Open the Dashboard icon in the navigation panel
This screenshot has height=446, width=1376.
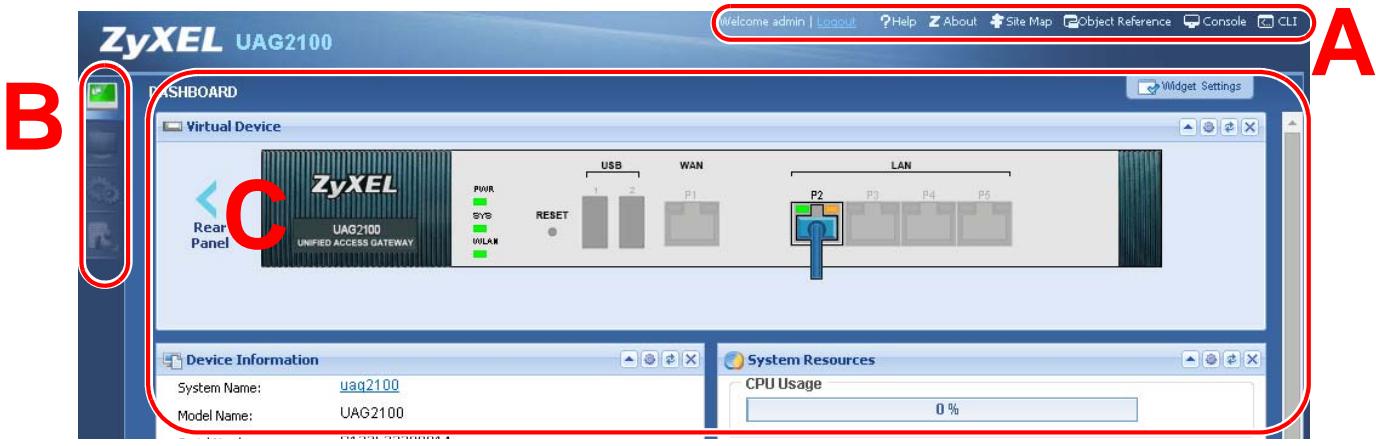click(104, 95)
